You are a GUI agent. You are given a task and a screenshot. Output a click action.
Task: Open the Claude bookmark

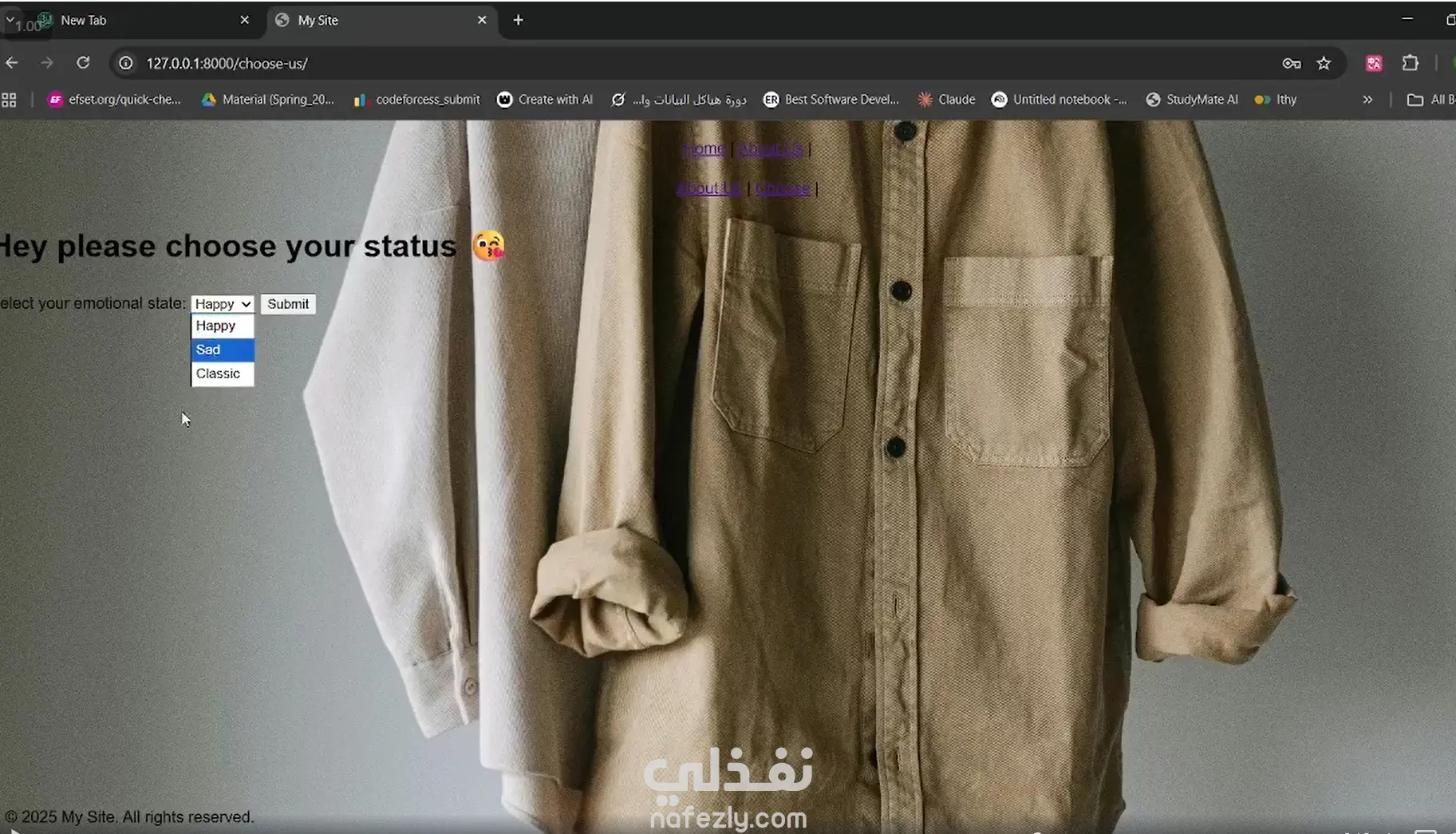tap(947, 100)
